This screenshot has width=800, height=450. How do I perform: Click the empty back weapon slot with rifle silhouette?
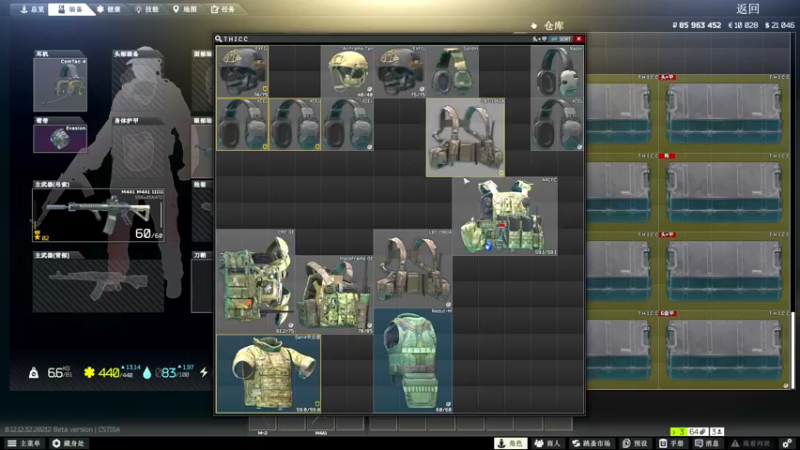[98, 286]
